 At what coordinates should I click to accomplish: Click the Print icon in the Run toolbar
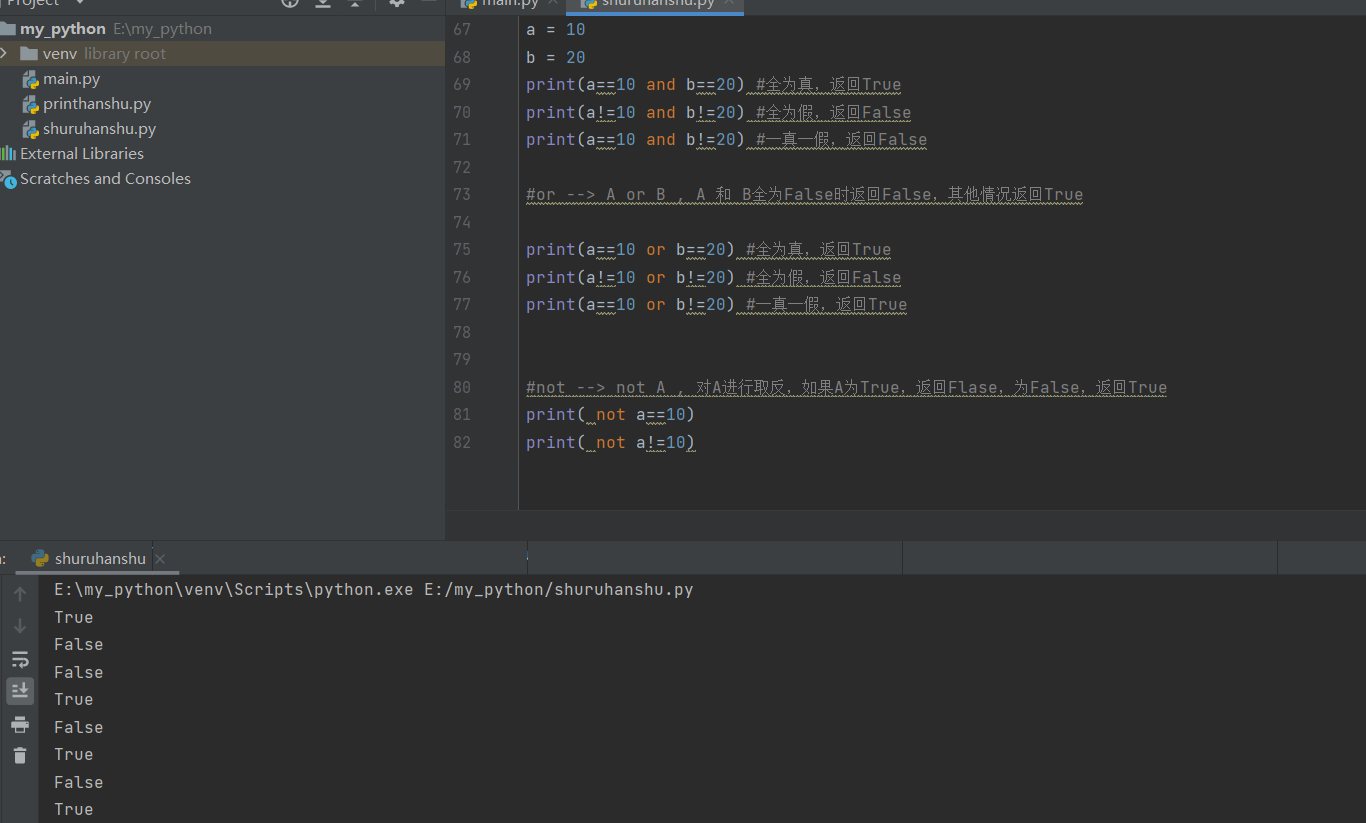(x=20, y=724)
